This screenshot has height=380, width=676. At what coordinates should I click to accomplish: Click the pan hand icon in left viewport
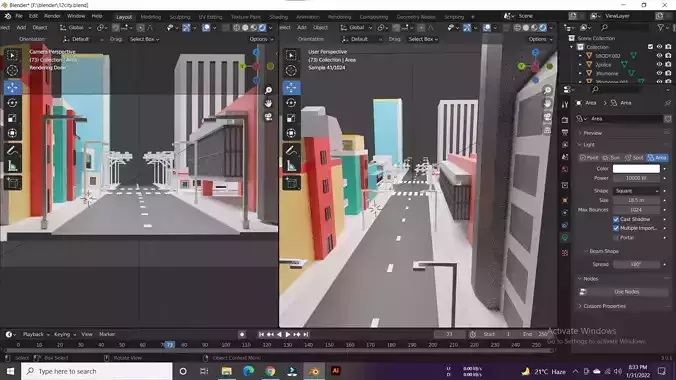(x=268, y=104)
